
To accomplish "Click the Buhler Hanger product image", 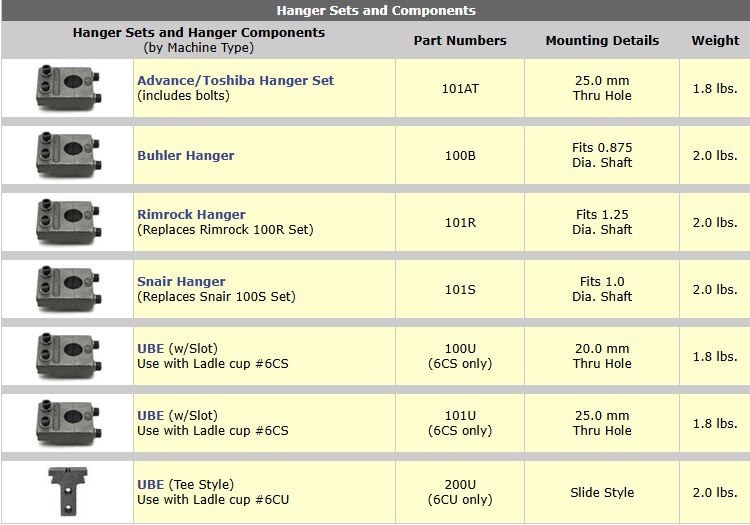I will pos(67,155).
